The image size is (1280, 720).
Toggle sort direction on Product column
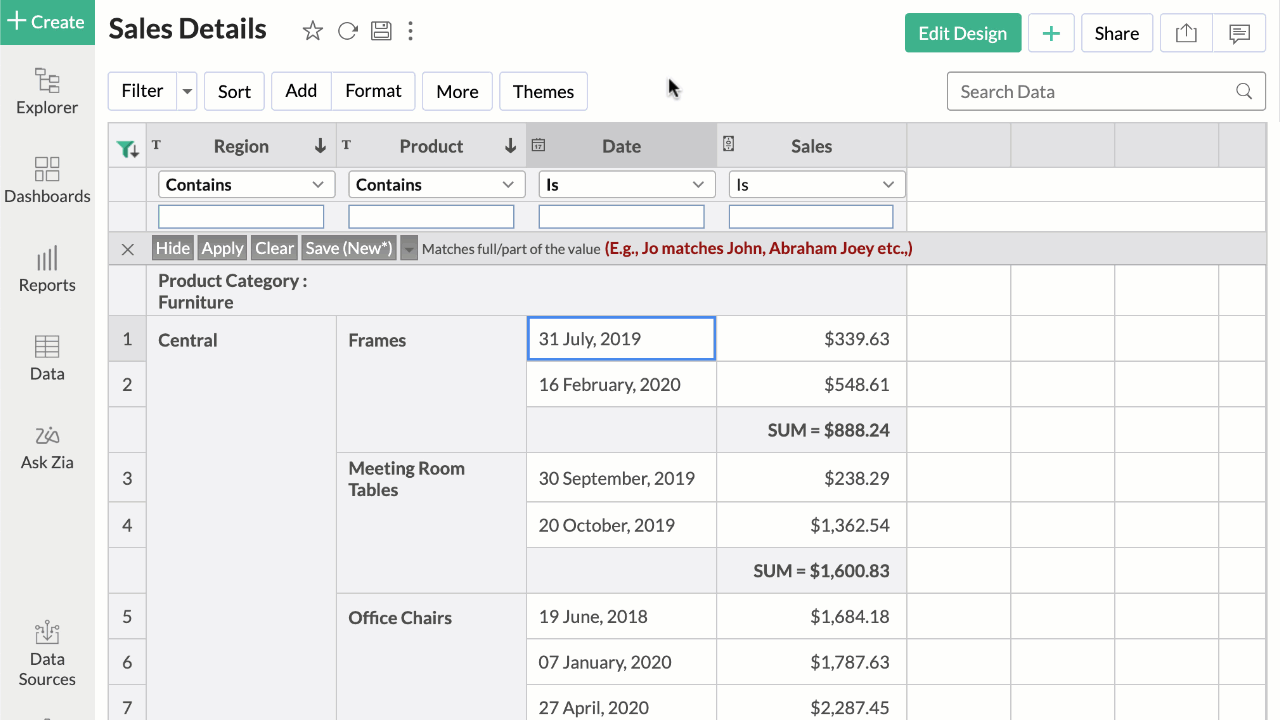click(510, 146)
